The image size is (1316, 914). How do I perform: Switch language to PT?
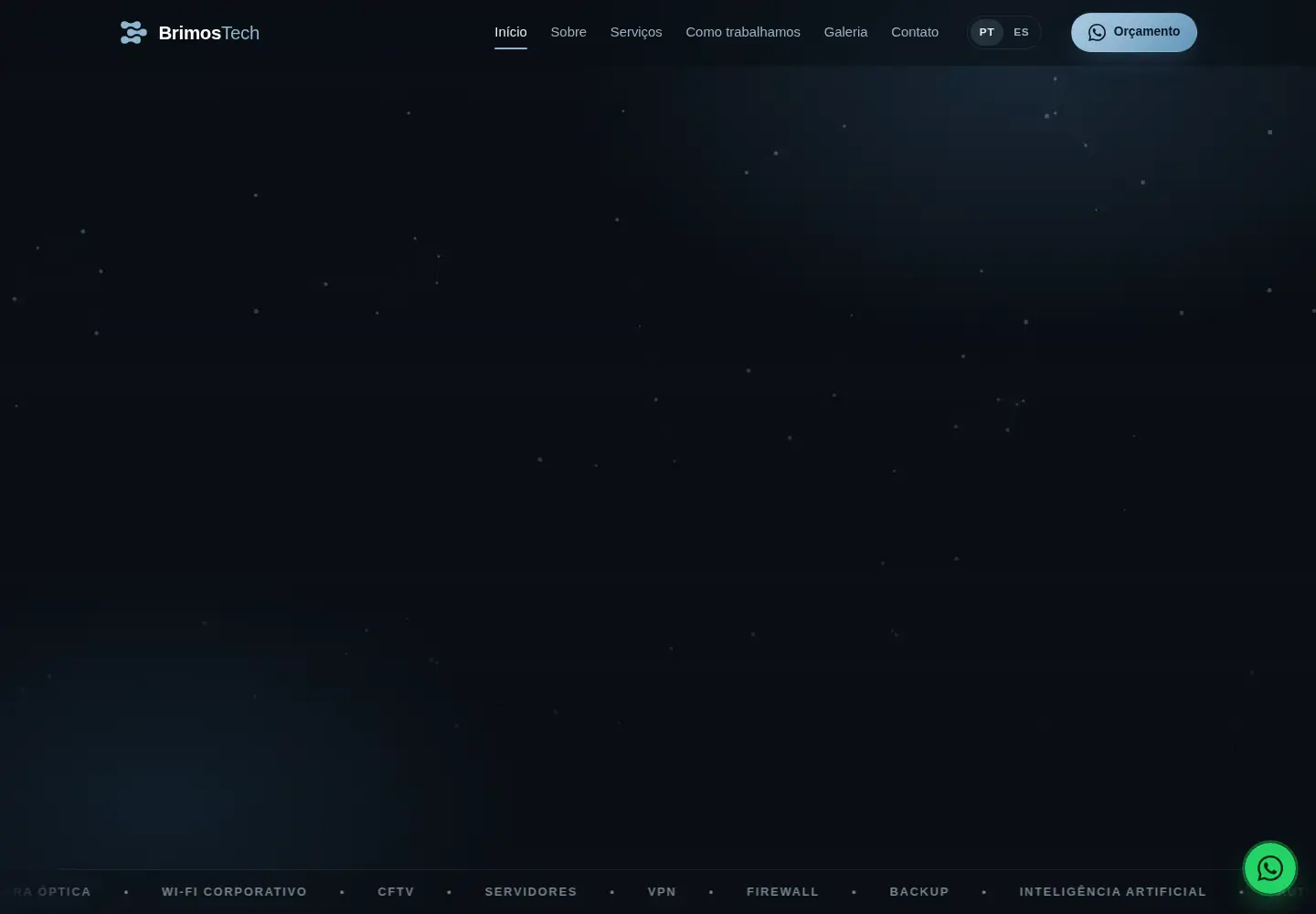tap(987, 32)
